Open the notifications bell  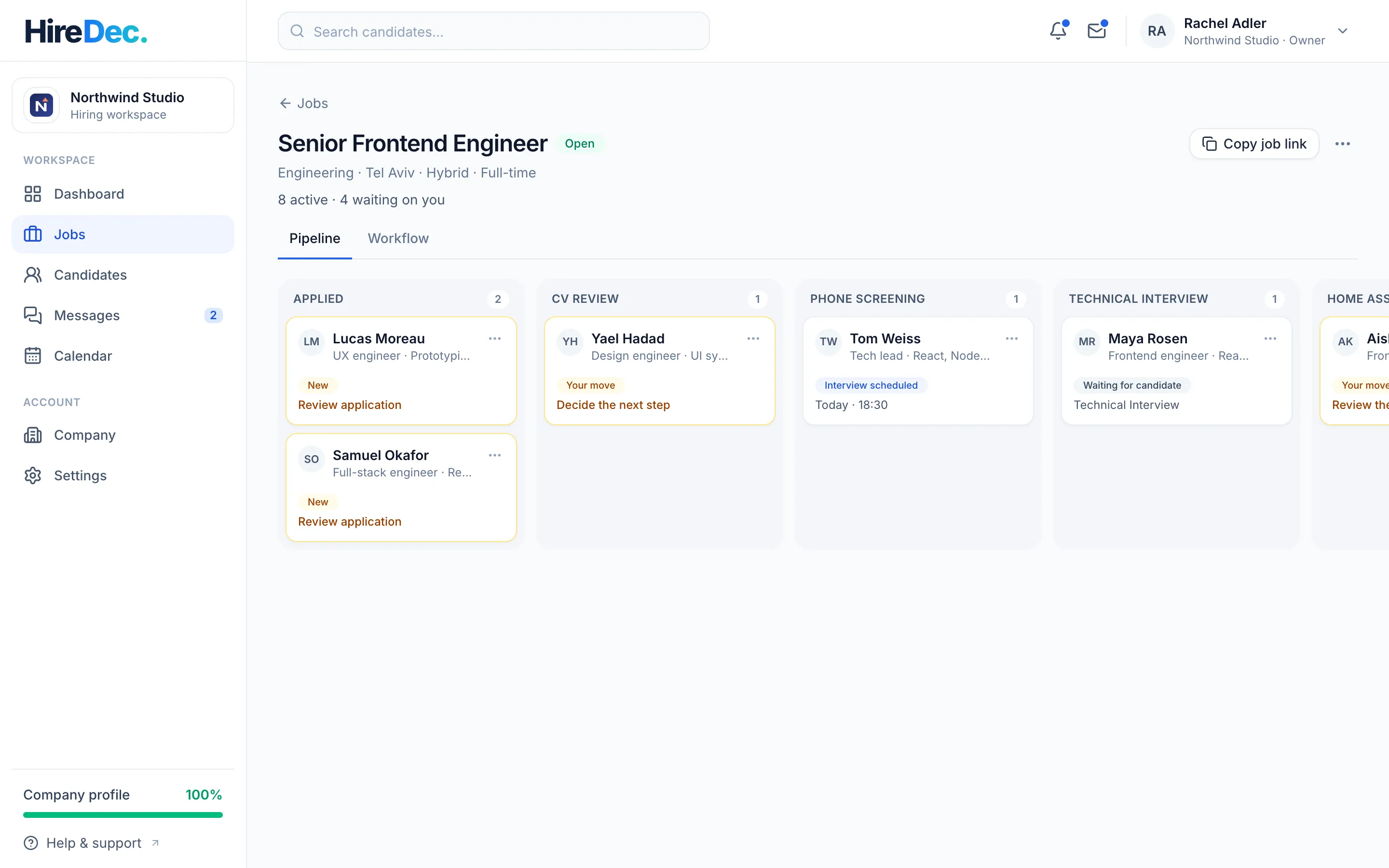point(1058,31)
